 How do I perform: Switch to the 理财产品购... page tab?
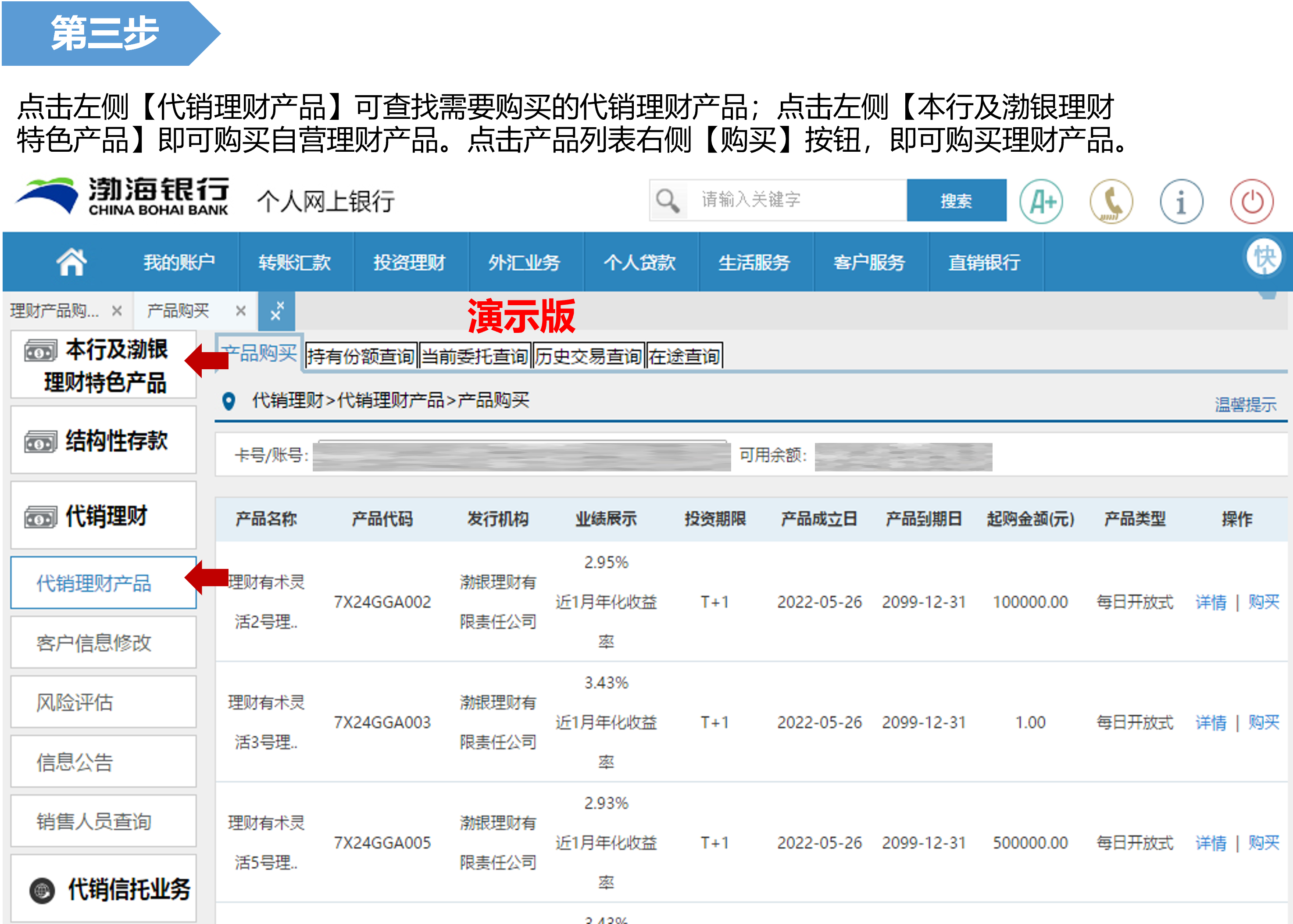(x=54, y=310)
